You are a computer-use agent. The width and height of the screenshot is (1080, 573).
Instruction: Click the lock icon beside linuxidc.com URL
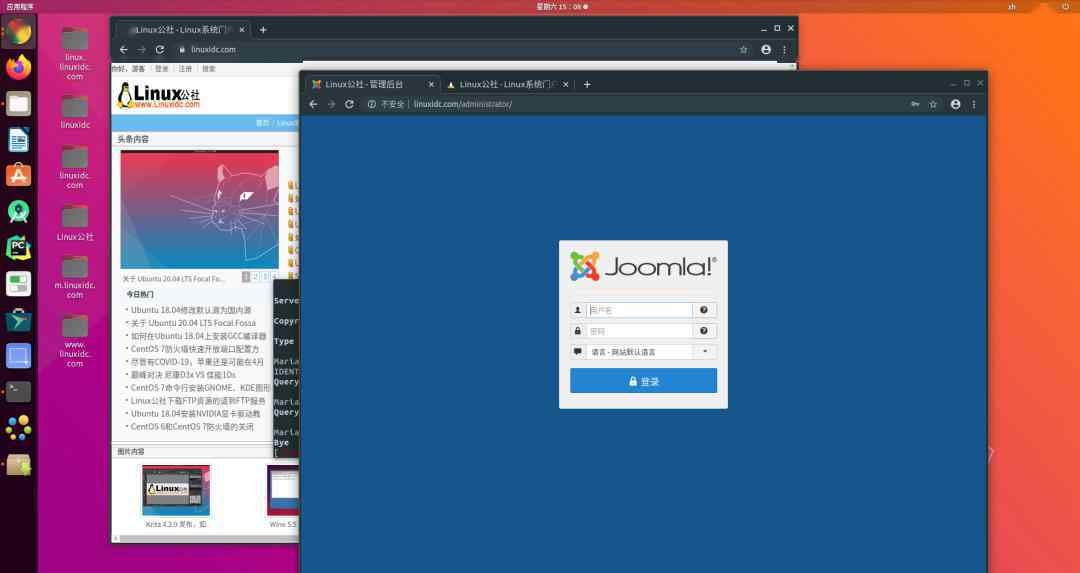(x=183, y=50)
